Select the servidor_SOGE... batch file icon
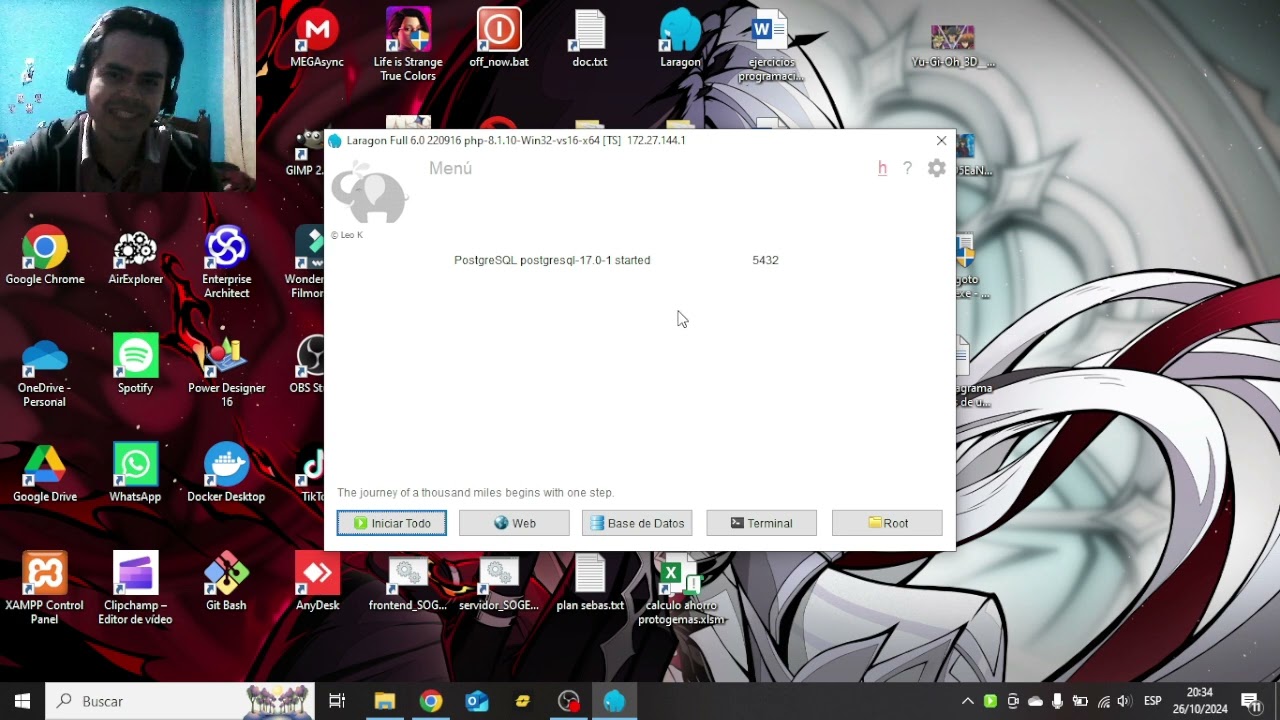The height and width of the screenshot is (720, 1280). (499, 584)
